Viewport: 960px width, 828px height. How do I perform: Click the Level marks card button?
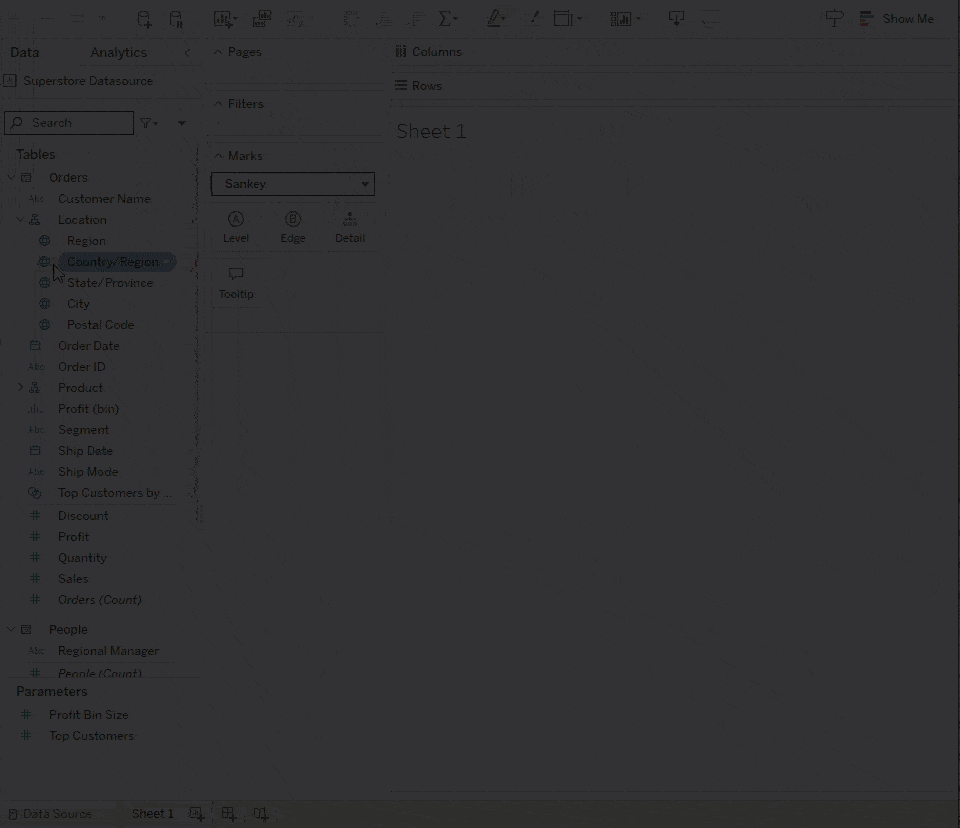tap(236, 227)
